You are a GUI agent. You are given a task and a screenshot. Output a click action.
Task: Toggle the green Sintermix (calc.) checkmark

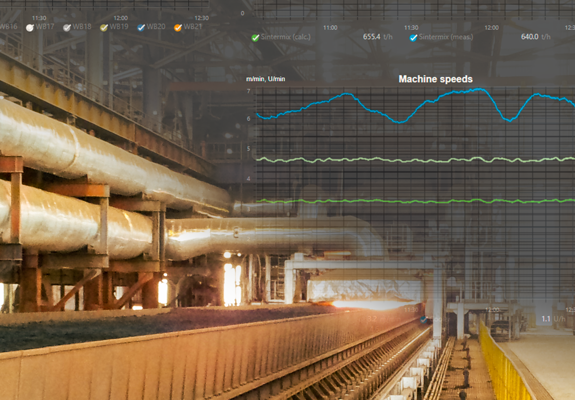click(255, 38)
